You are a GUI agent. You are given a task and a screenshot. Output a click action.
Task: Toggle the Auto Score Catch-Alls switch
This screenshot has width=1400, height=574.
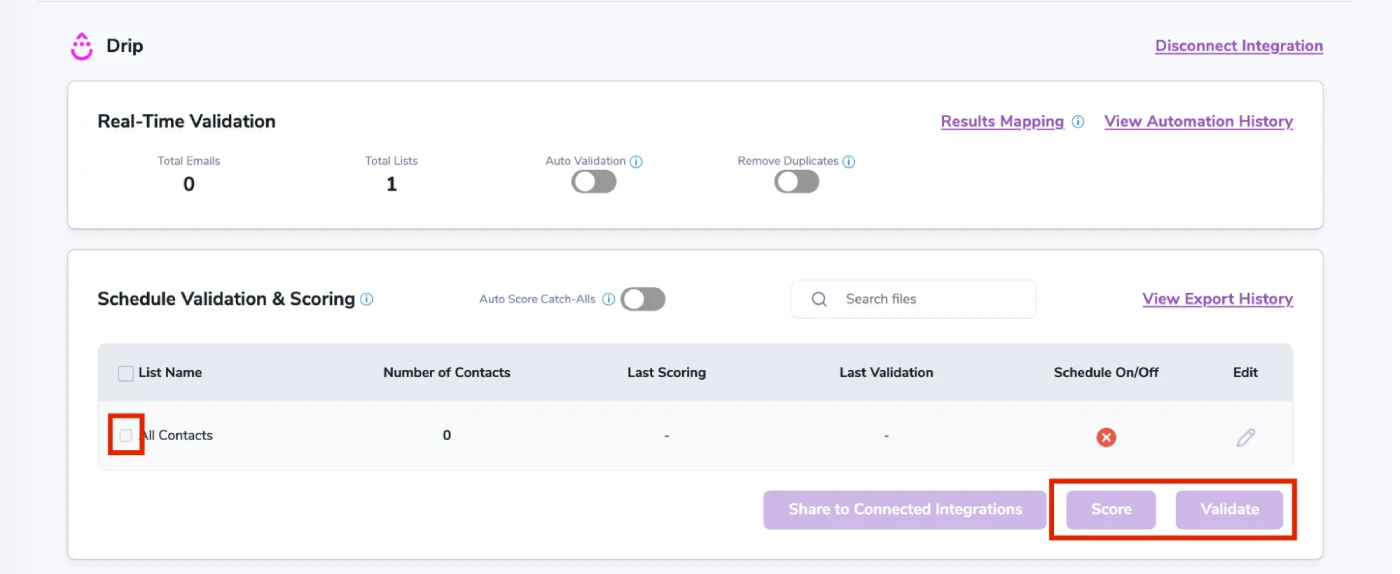pos(643,299)
